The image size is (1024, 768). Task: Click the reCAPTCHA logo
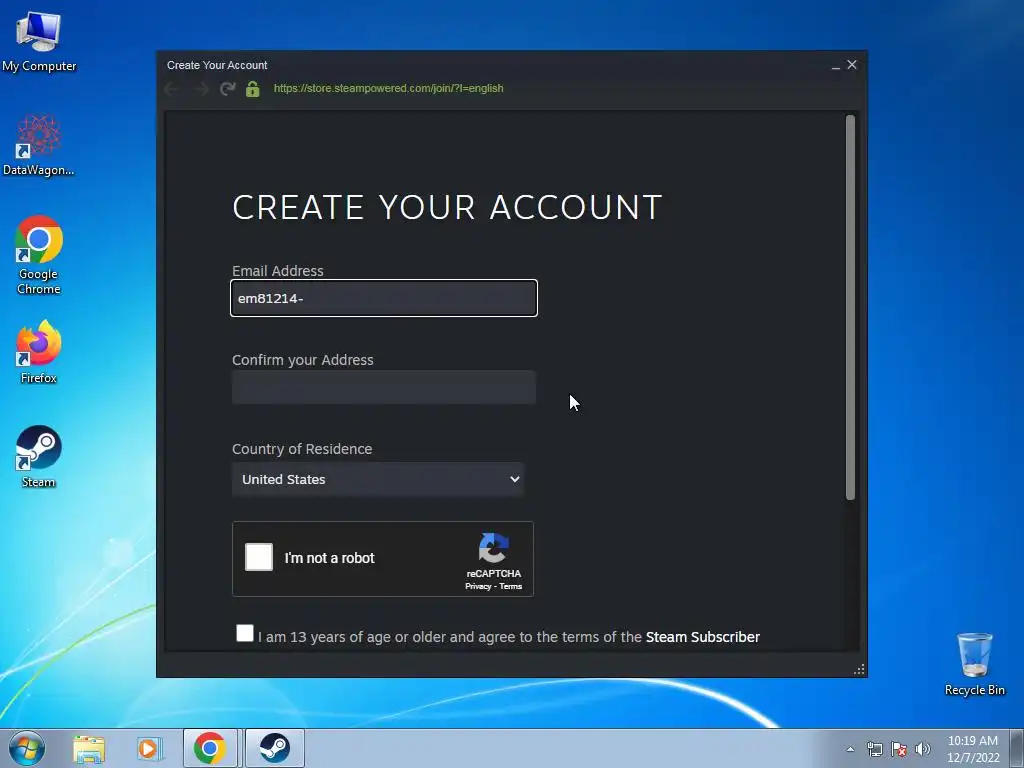point(493,548)
